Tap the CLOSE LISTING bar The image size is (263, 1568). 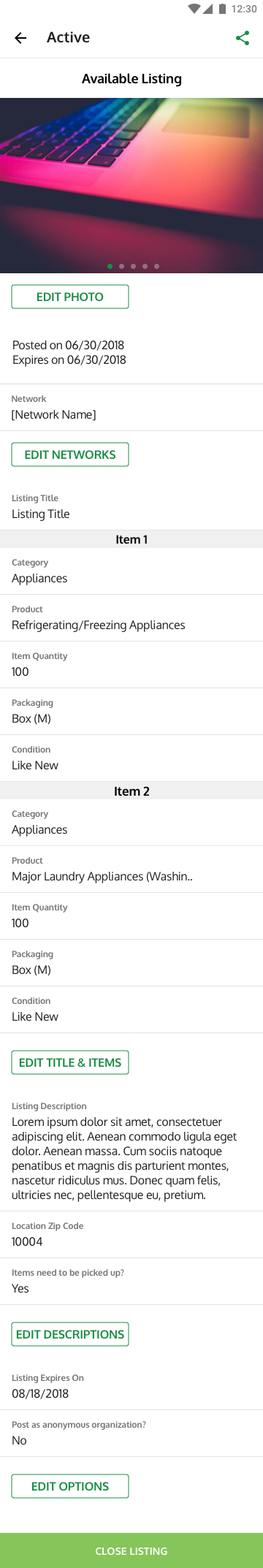coord(131,1550)
